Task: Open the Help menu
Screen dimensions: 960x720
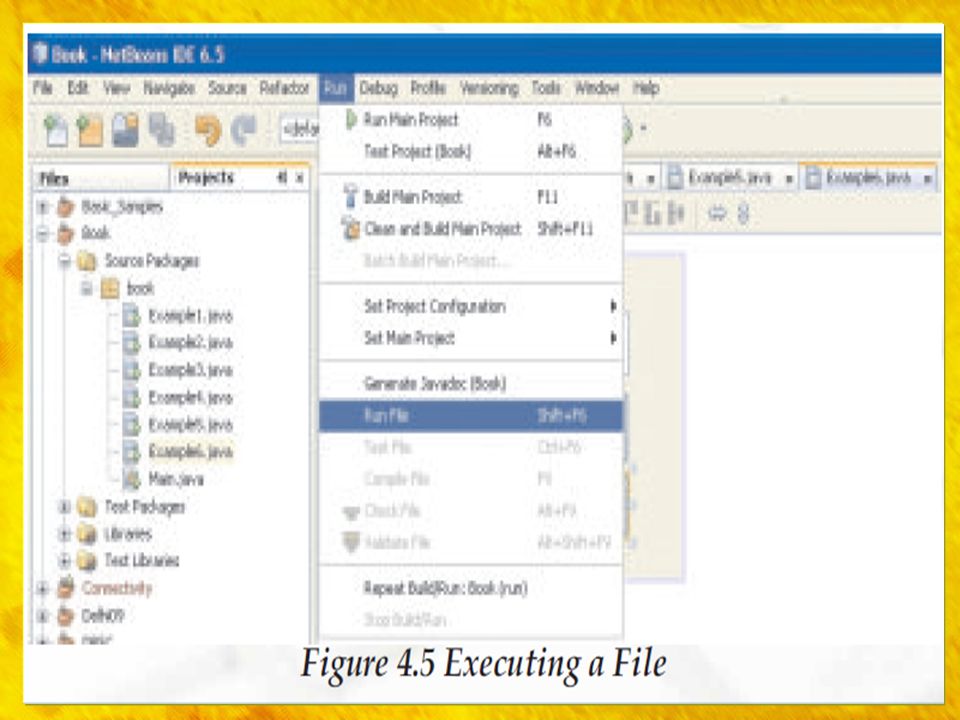Action: point(646,88)
